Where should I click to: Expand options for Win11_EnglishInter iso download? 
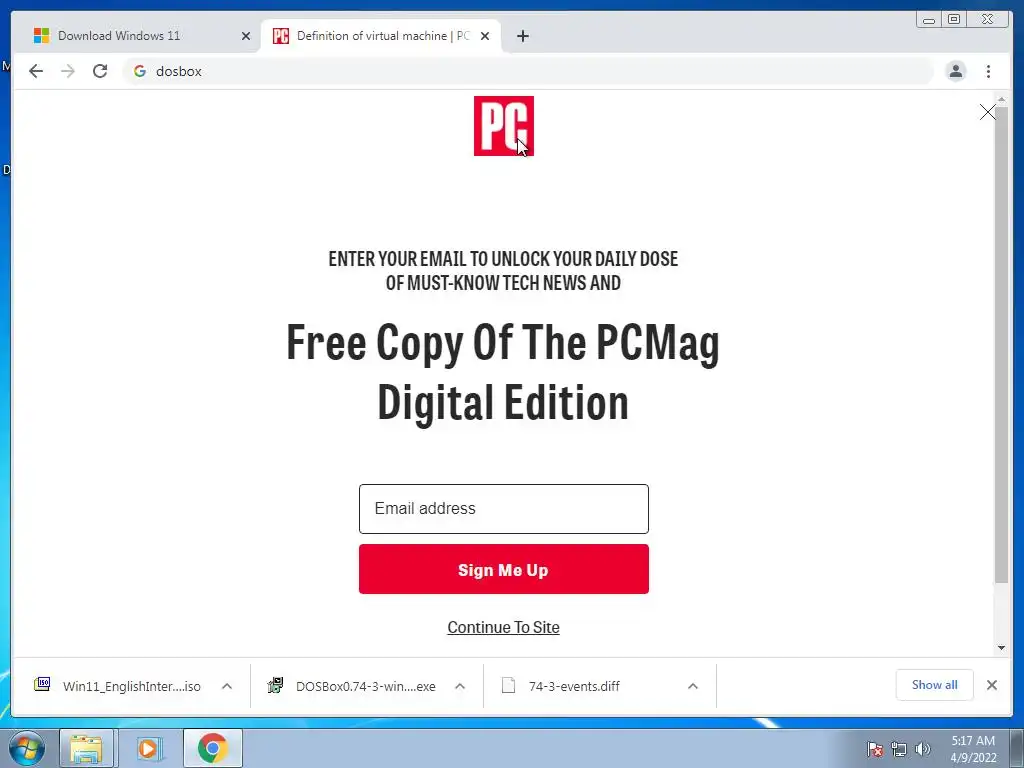click(227, 686)
